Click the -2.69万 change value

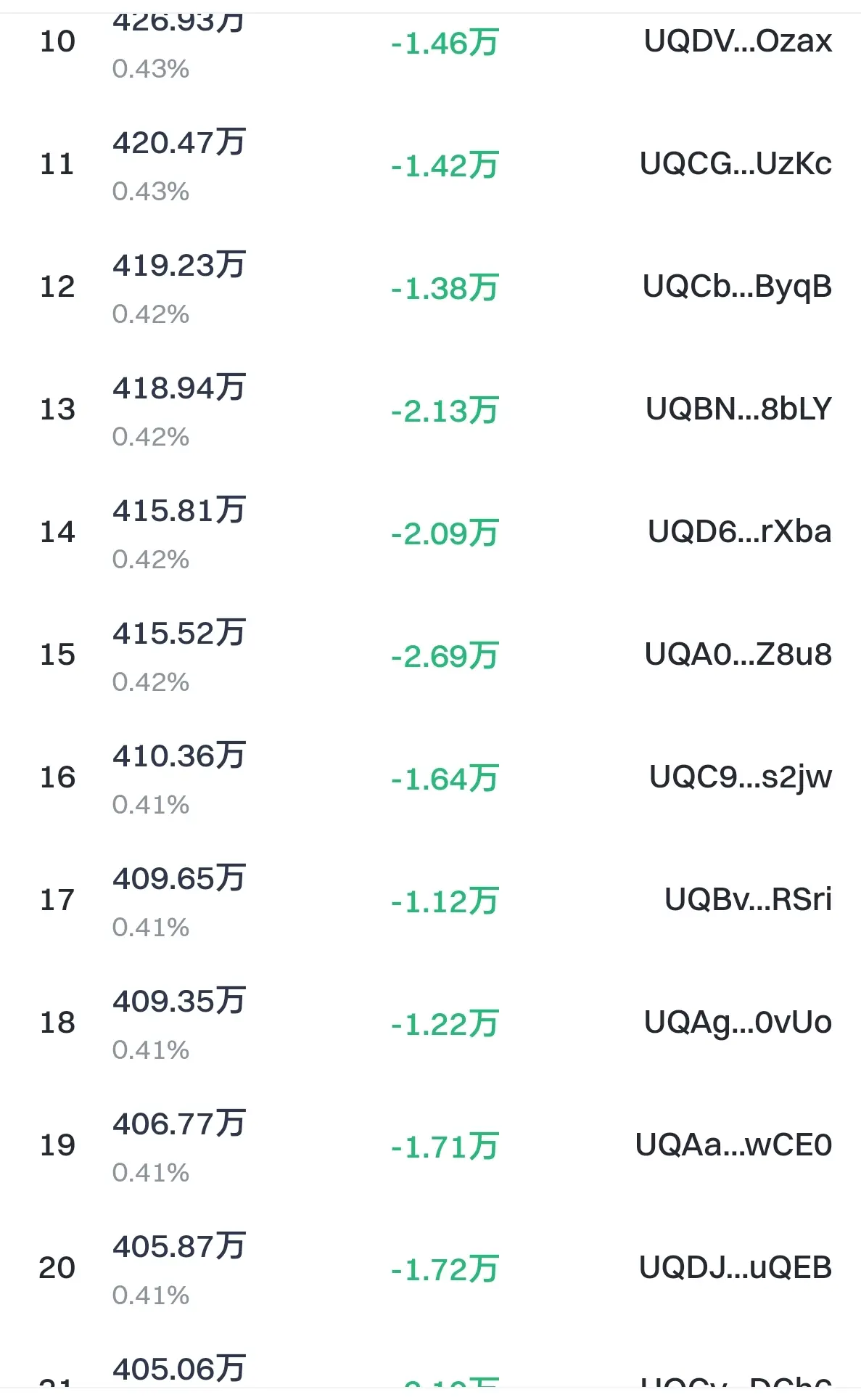[445, 656]
